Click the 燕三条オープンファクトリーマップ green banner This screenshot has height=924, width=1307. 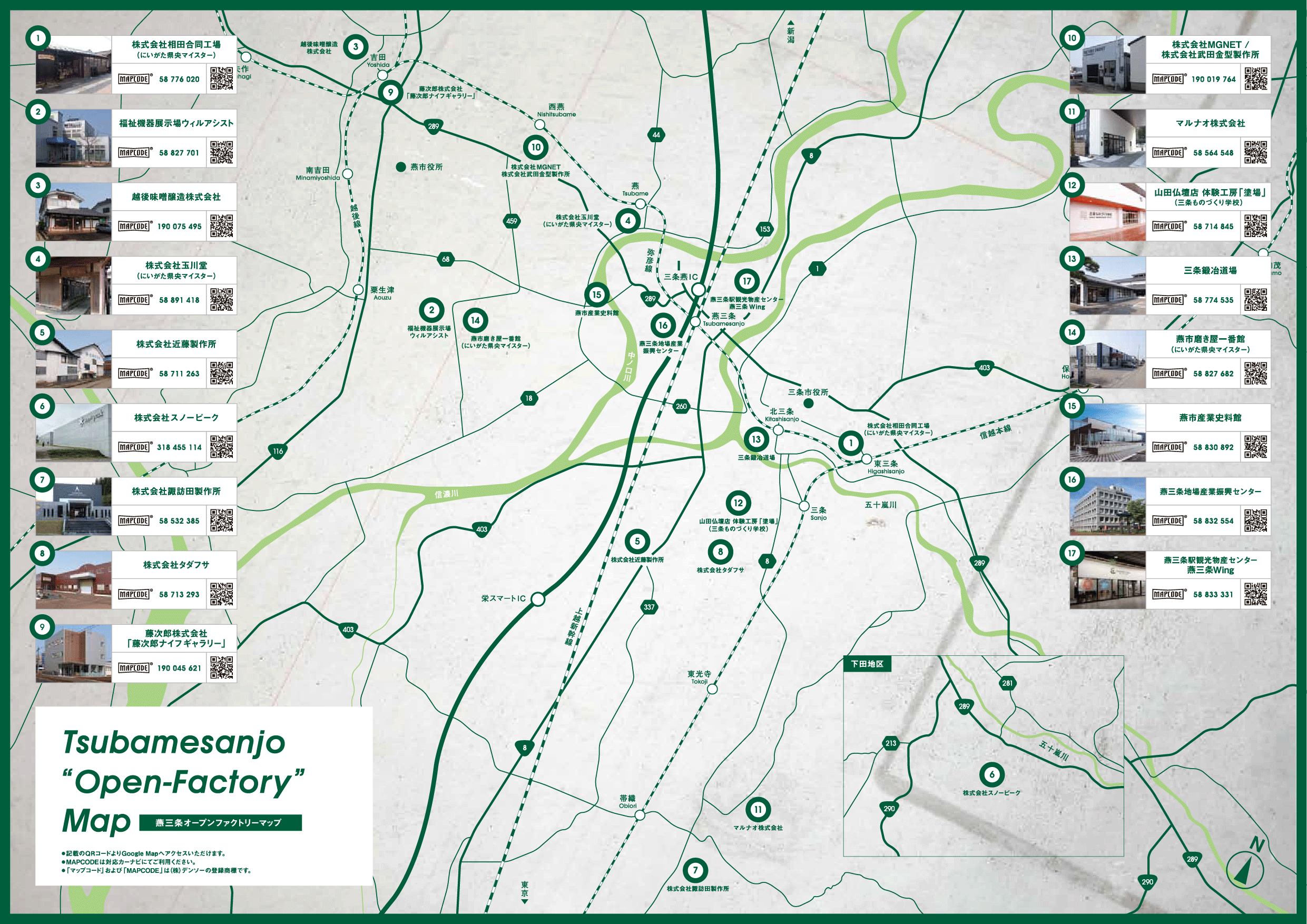(x=220, y=823)
